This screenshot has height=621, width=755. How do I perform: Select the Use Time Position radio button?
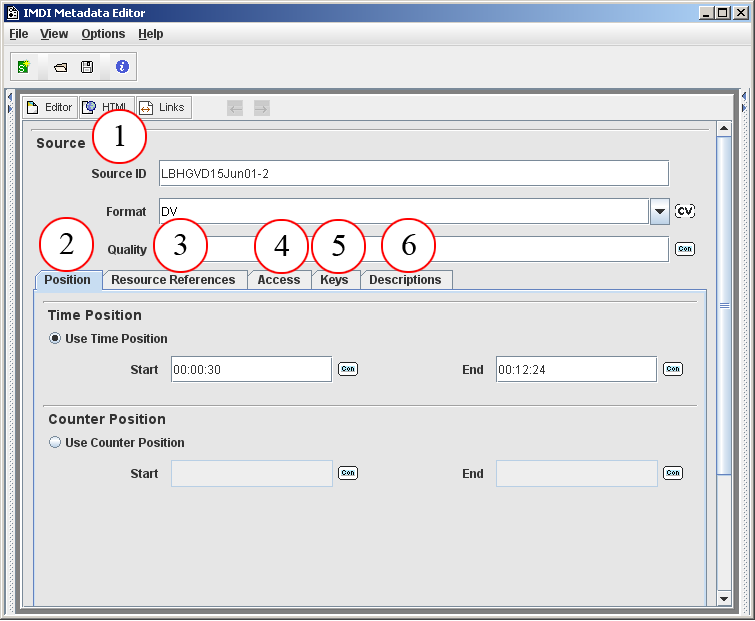pos(55,338)
